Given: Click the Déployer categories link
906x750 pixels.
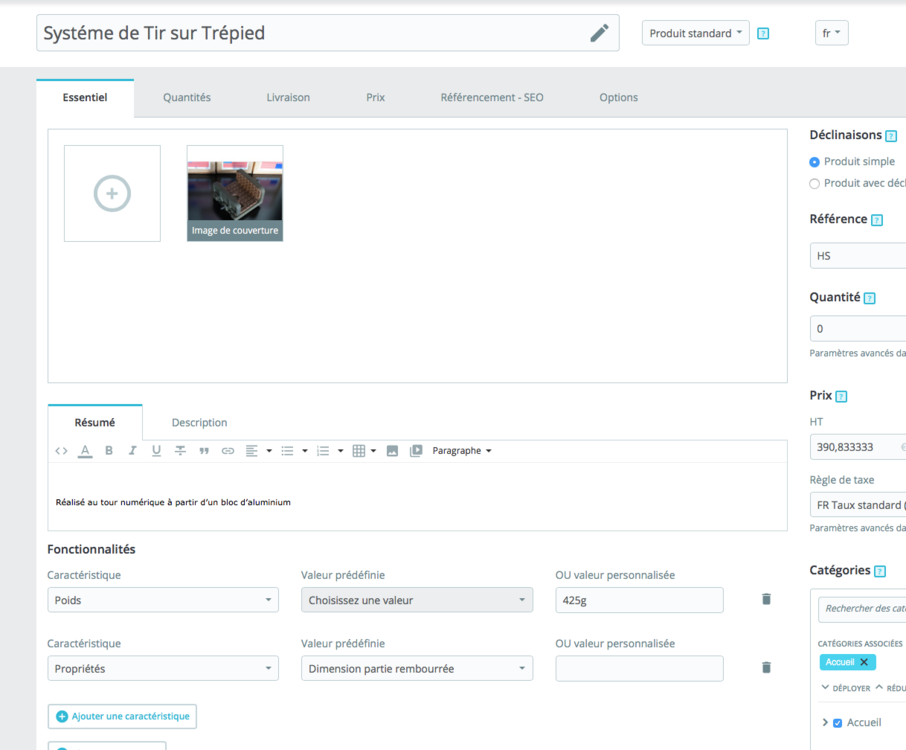Looking at the screenshot, I should point(845,688).
